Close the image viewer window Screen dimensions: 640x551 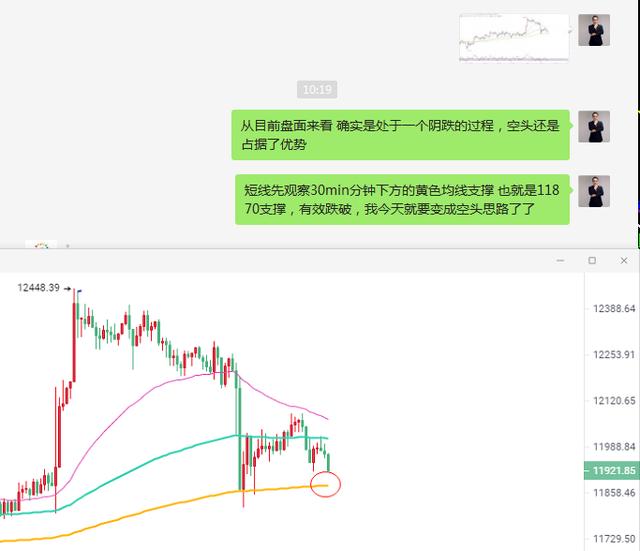[x=624, y=260]
